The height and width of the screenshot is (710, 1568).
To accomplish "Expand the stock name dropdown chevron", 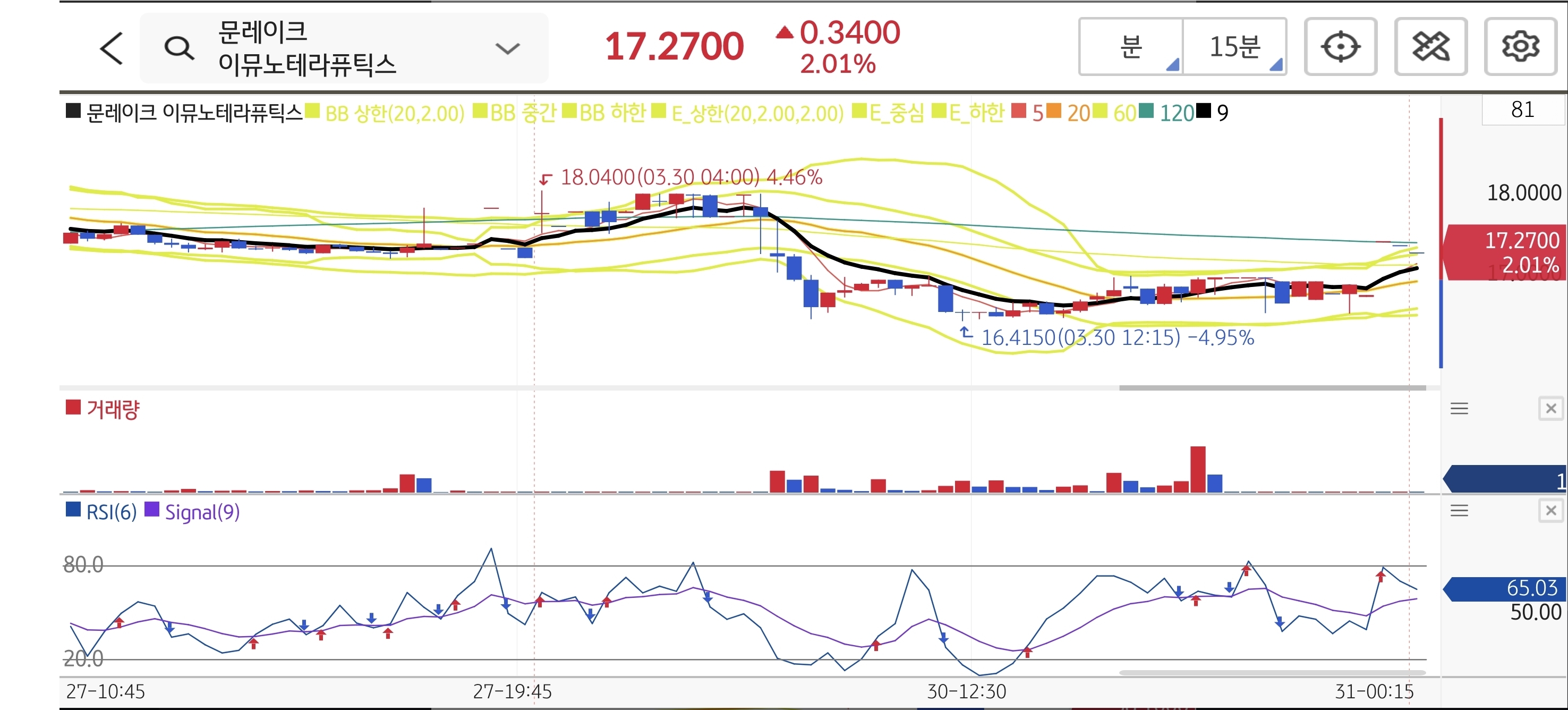I will 507,48.
